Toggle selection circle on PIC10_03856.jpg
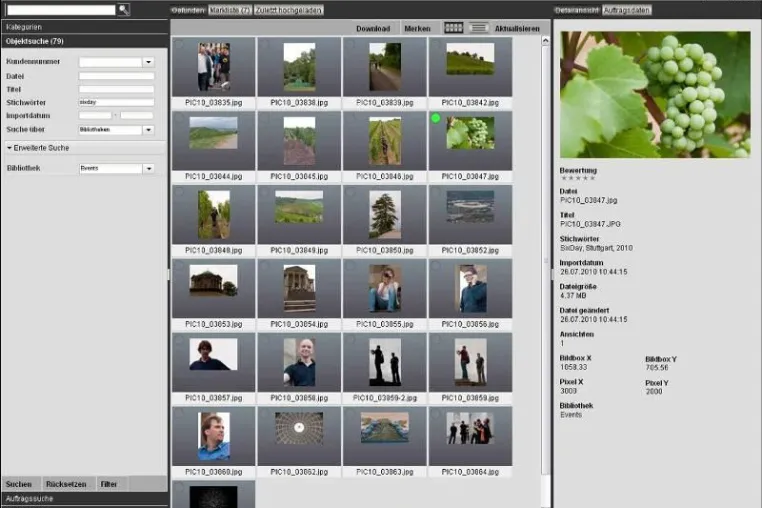 [x=436, y=266]
